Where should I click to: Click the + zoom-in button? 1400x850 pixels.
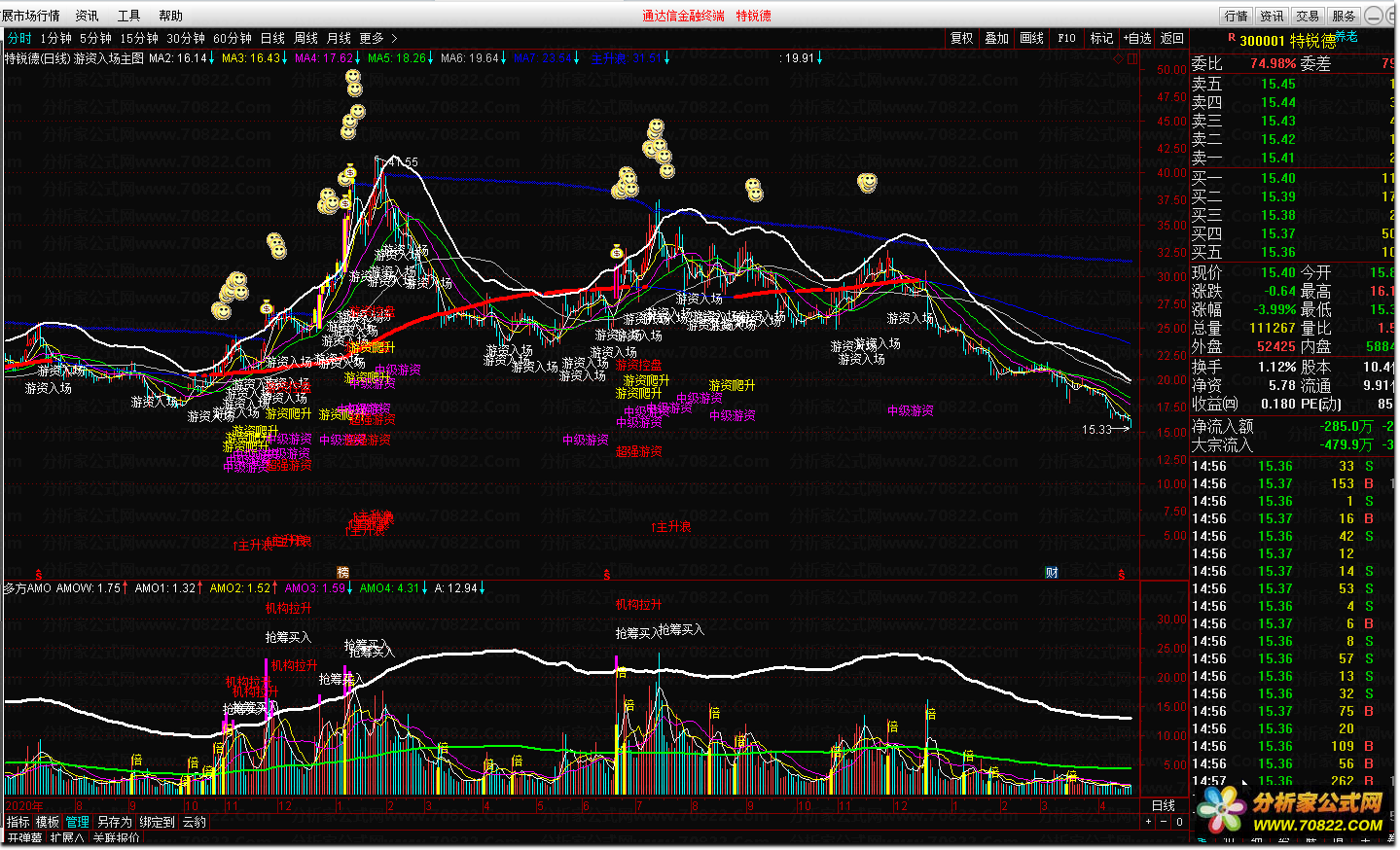[x=1149, y=822]
